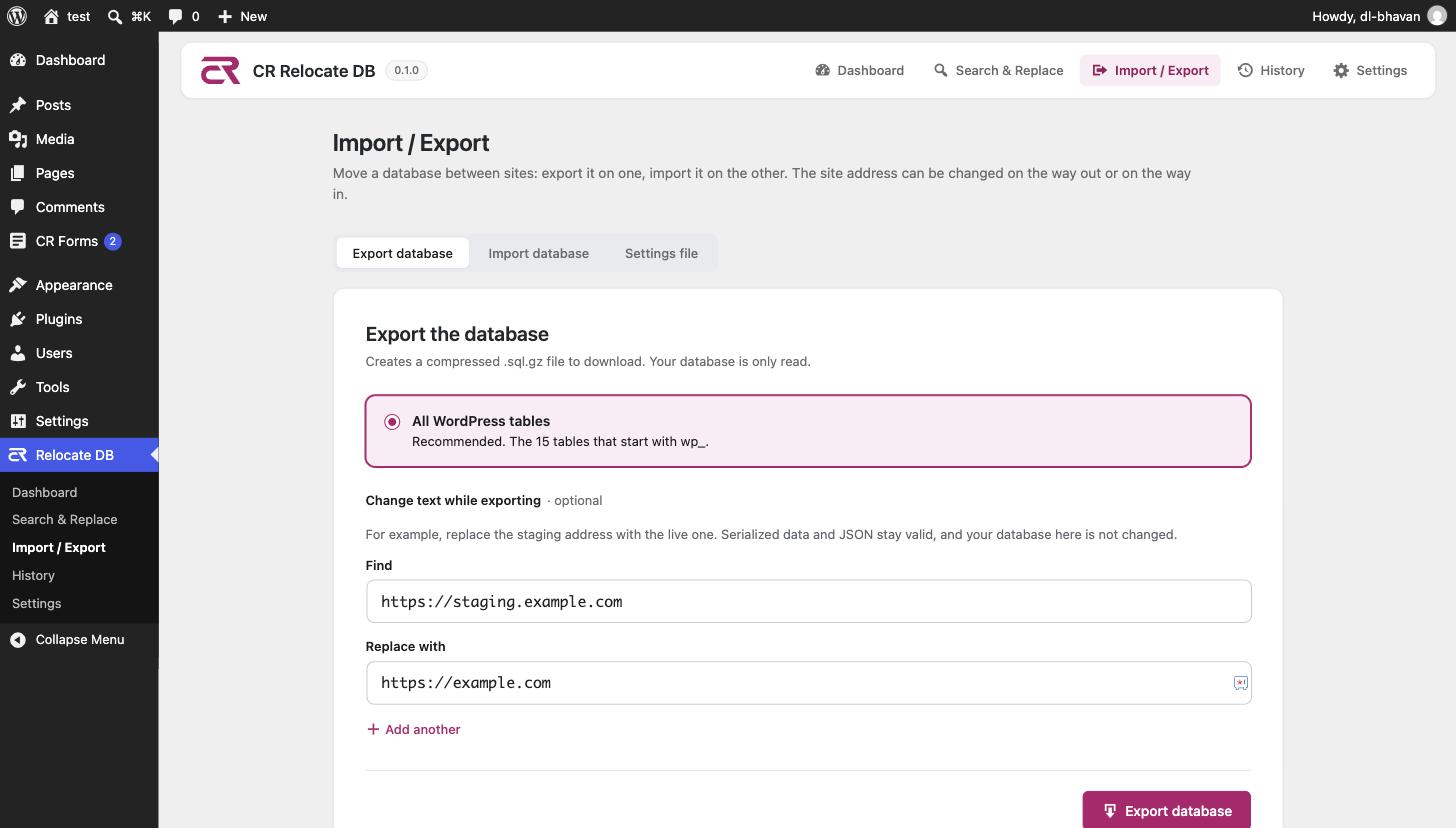
Task: Switch to the Settings file tab
Action: 661,253
